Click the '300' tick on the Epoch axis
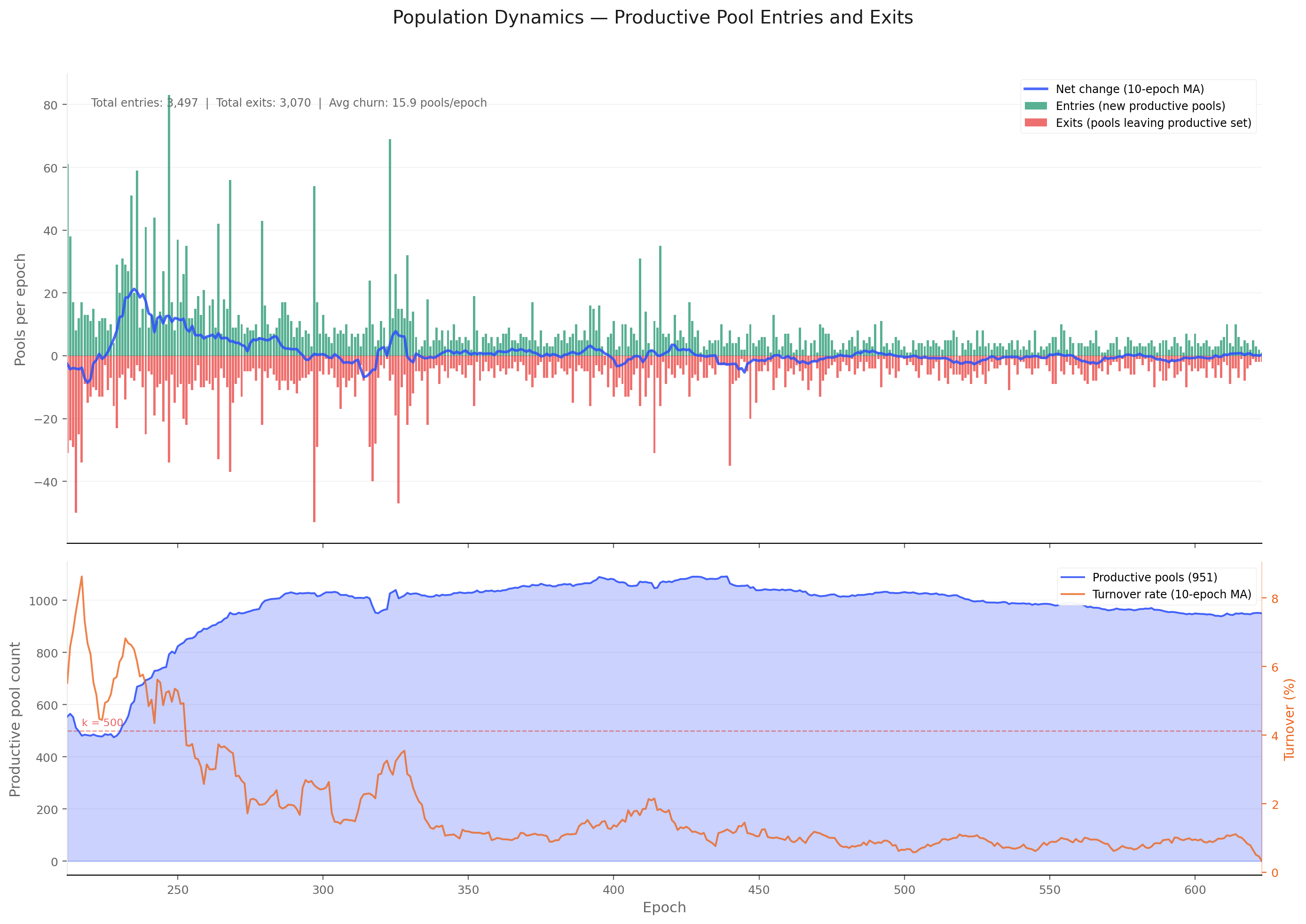 point(323,890)
